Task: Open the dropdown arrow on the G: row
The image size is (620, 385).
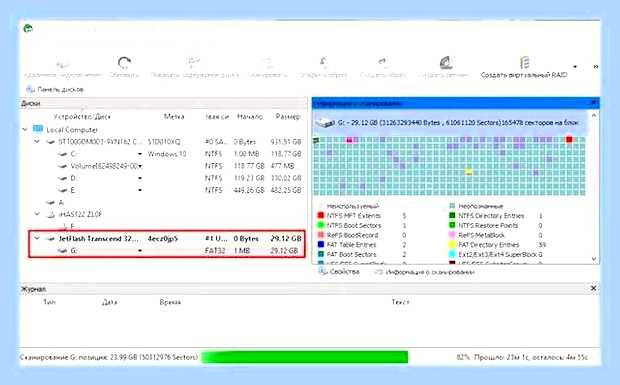Action: [140, 251]
